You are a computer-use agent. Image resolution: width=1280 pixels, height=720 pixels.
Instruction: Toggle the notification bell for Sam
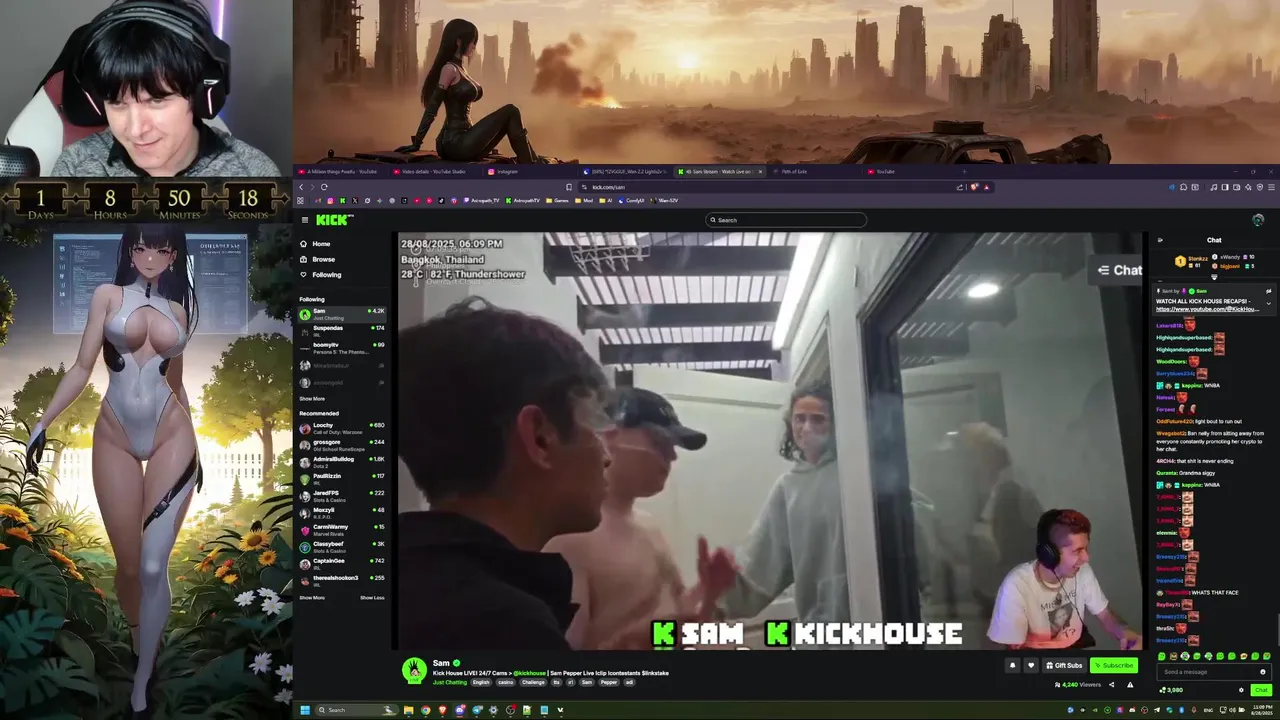click(x=1012, y=665)
